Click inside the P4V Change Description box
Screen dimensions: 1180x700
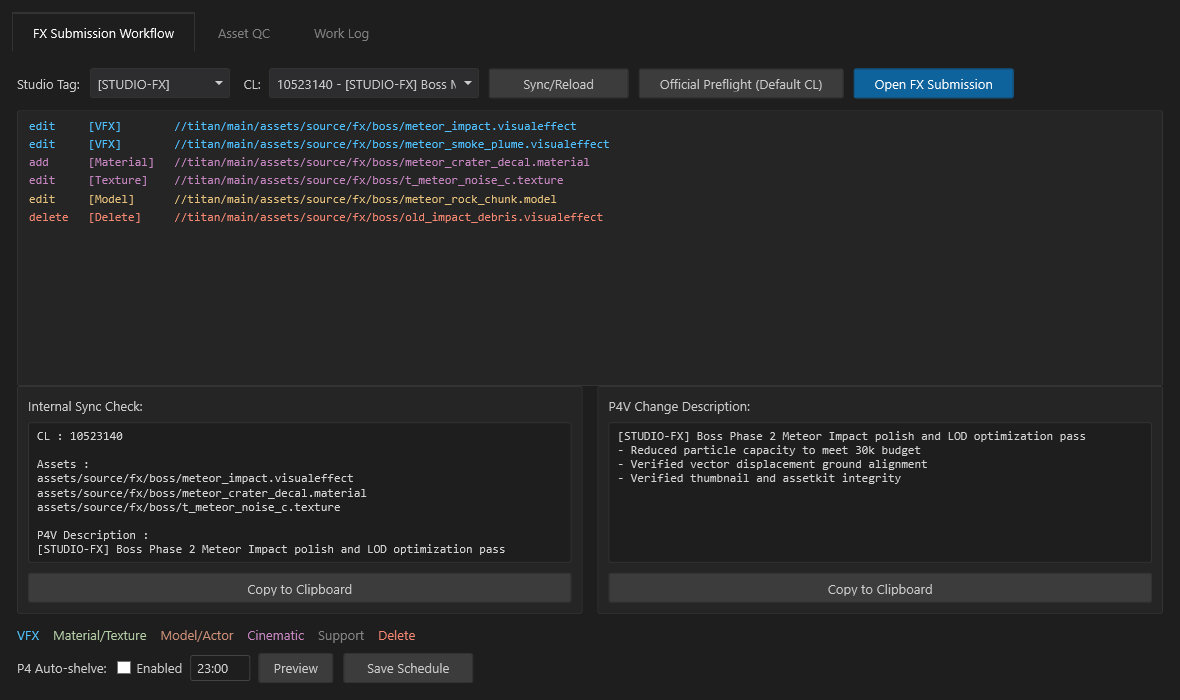tap(880, 492)
